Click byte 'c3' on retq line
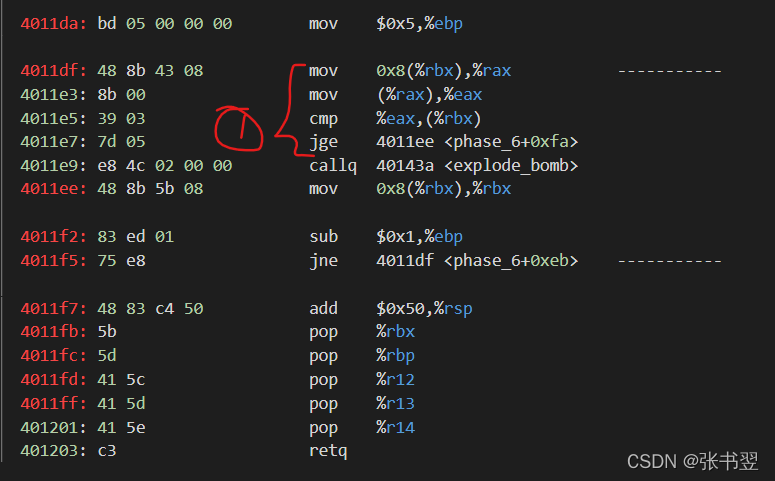This screenshot has width=775, height=481. 107,450
